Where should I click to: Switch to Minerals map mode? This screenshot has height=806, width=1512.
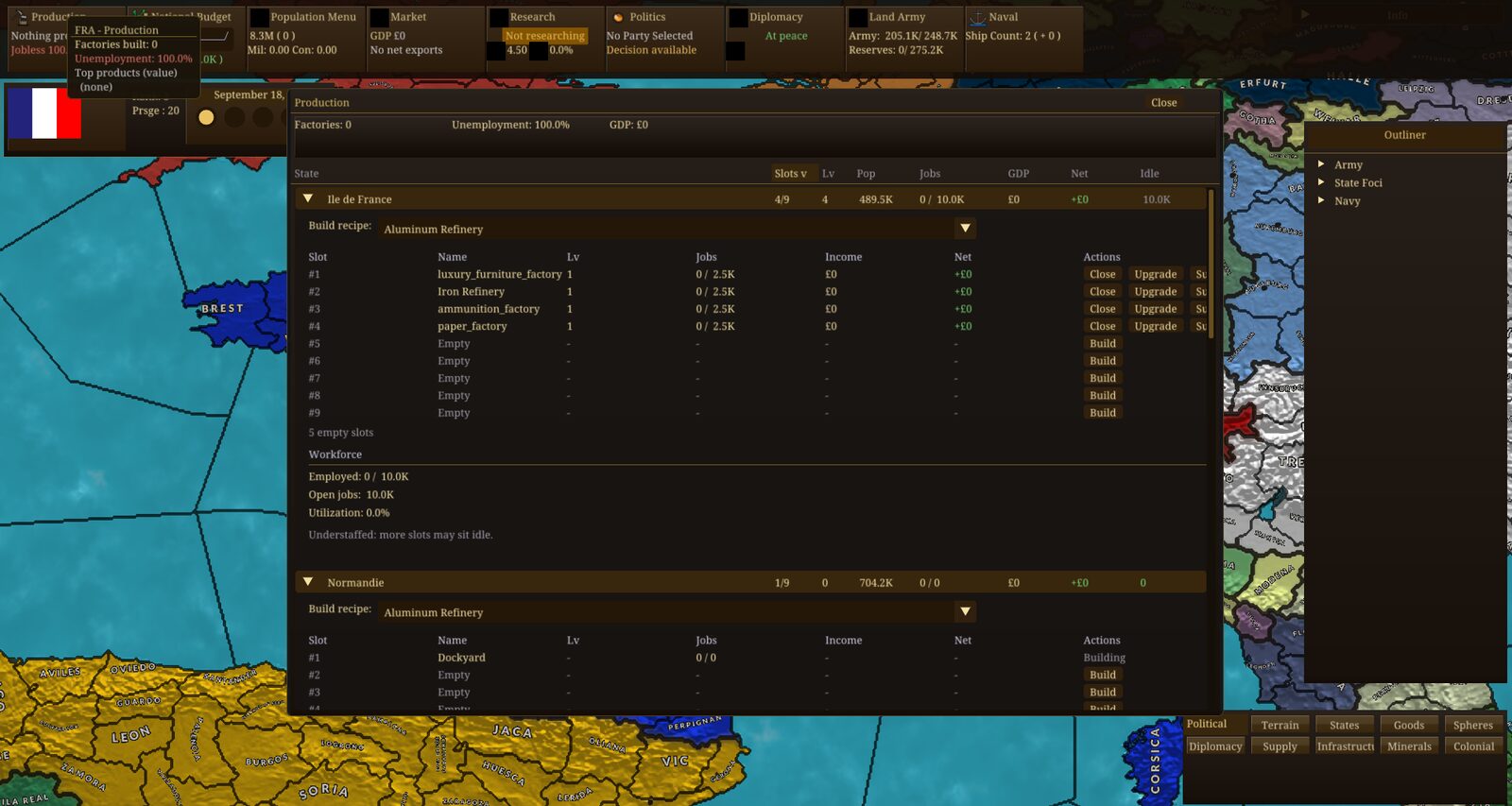pyautogui.click(x=1408, y=746)
